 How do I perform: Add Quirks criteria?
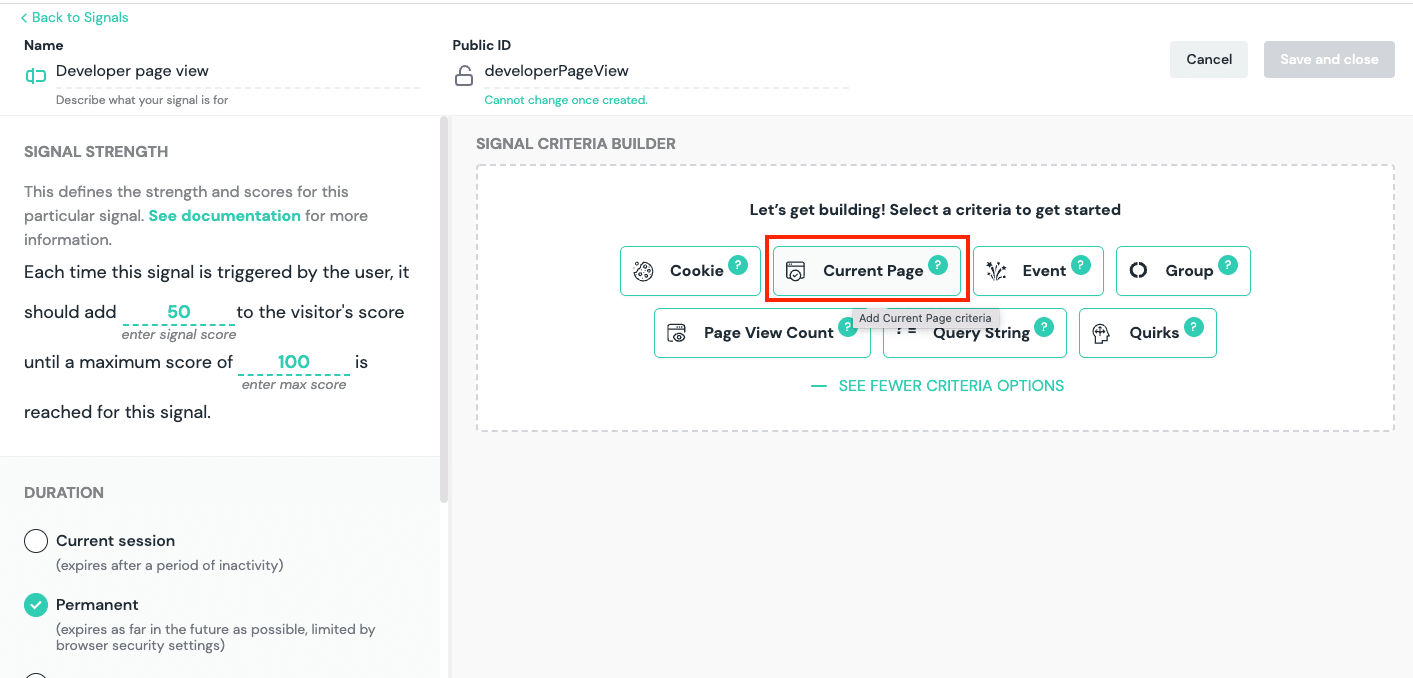coord(1148,333)
